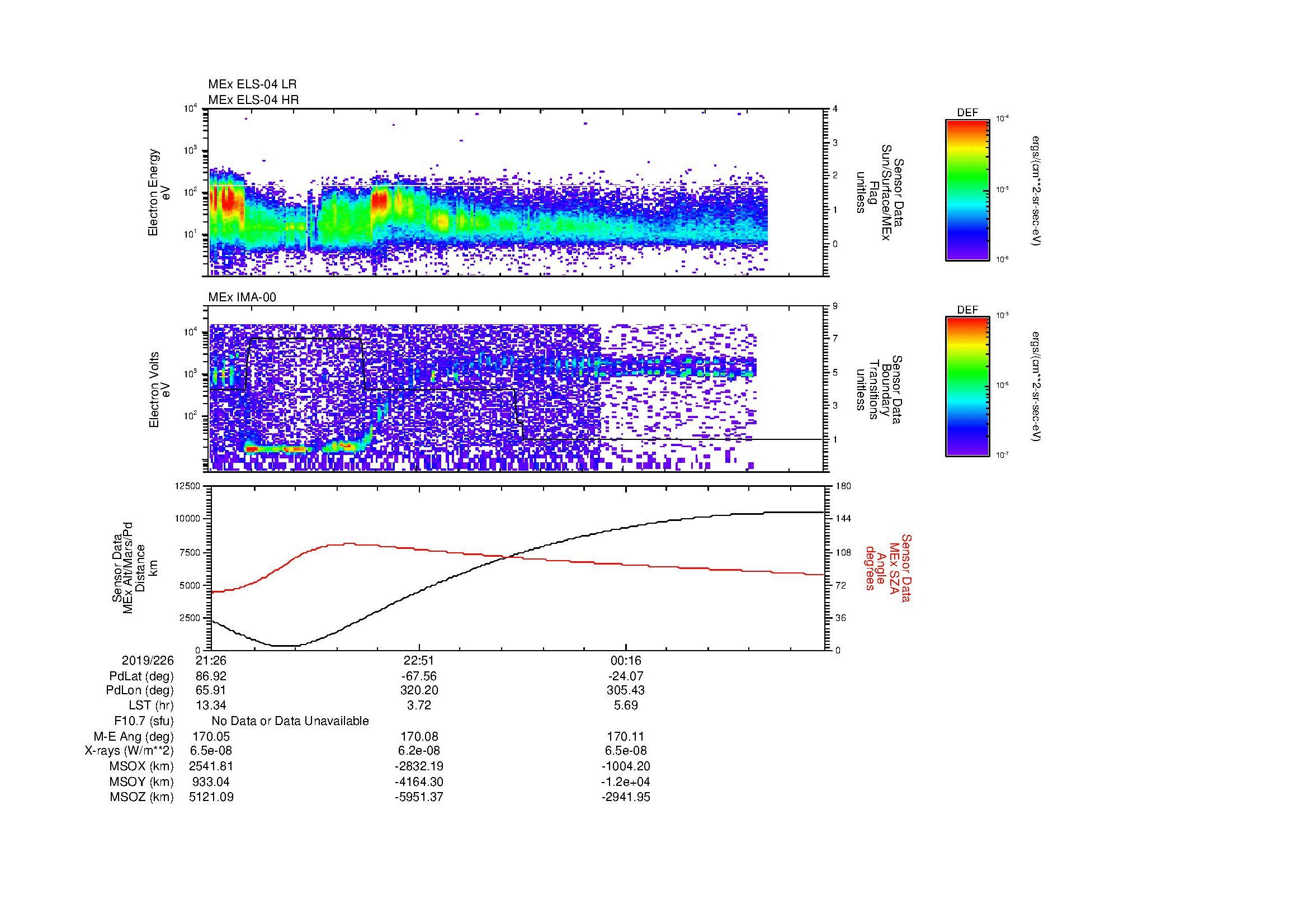The image size is (1308, 924).
Task: Click the MEx IMA-00 panel title
Action: tap(242, 297)
